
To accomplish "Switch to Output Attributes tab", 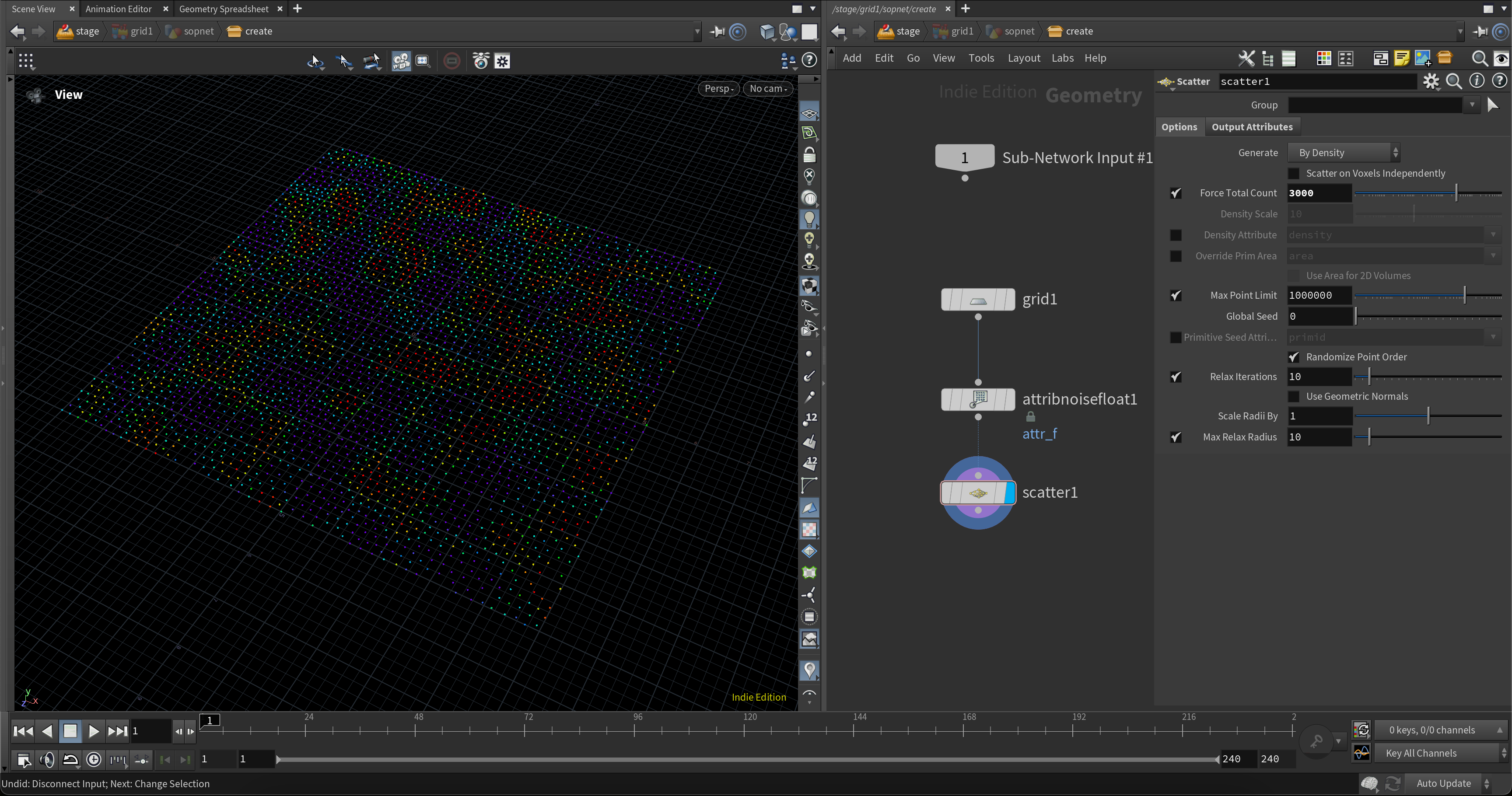I will tap(1251, 127).
